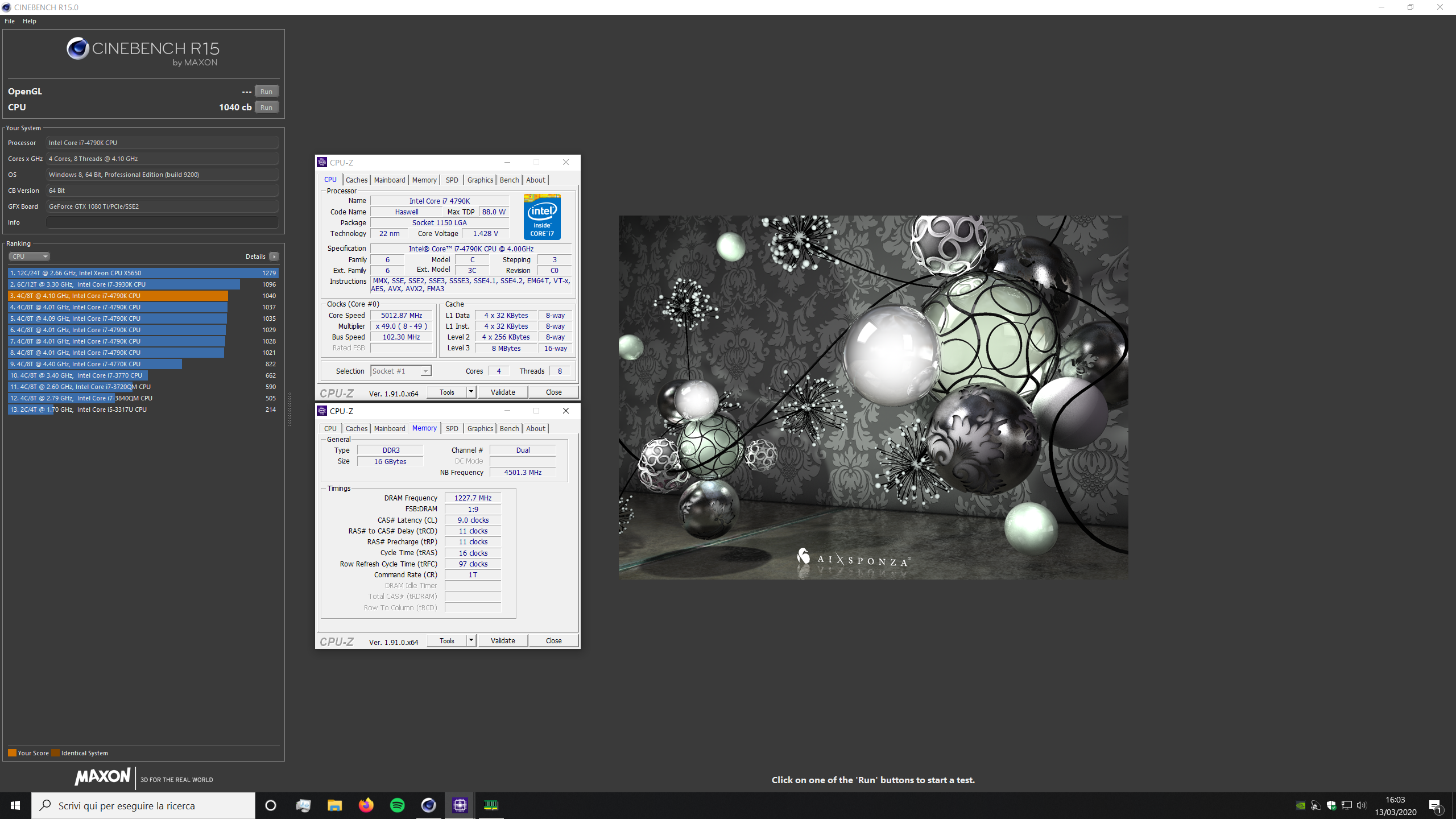Click the audio device speaker tray icon
This screenshot has height=819, width=1456.
[1316, 805]
